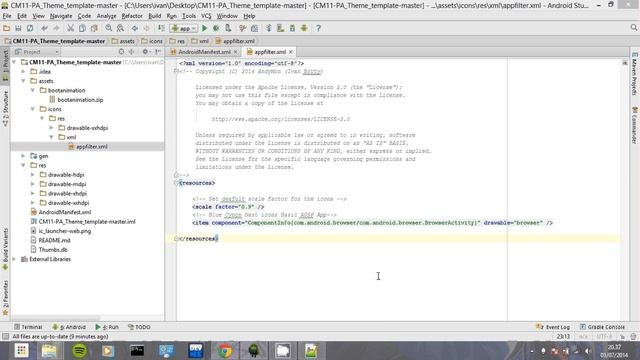Click the Synchronize toolbar icon
Viewport: 640px width, 360px height.
[30, 28]
